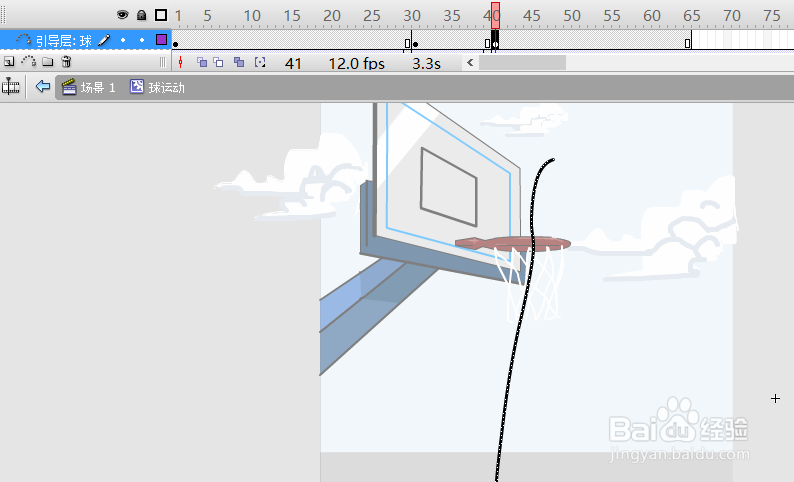Delete layer with the trash icon

[66, 62]
